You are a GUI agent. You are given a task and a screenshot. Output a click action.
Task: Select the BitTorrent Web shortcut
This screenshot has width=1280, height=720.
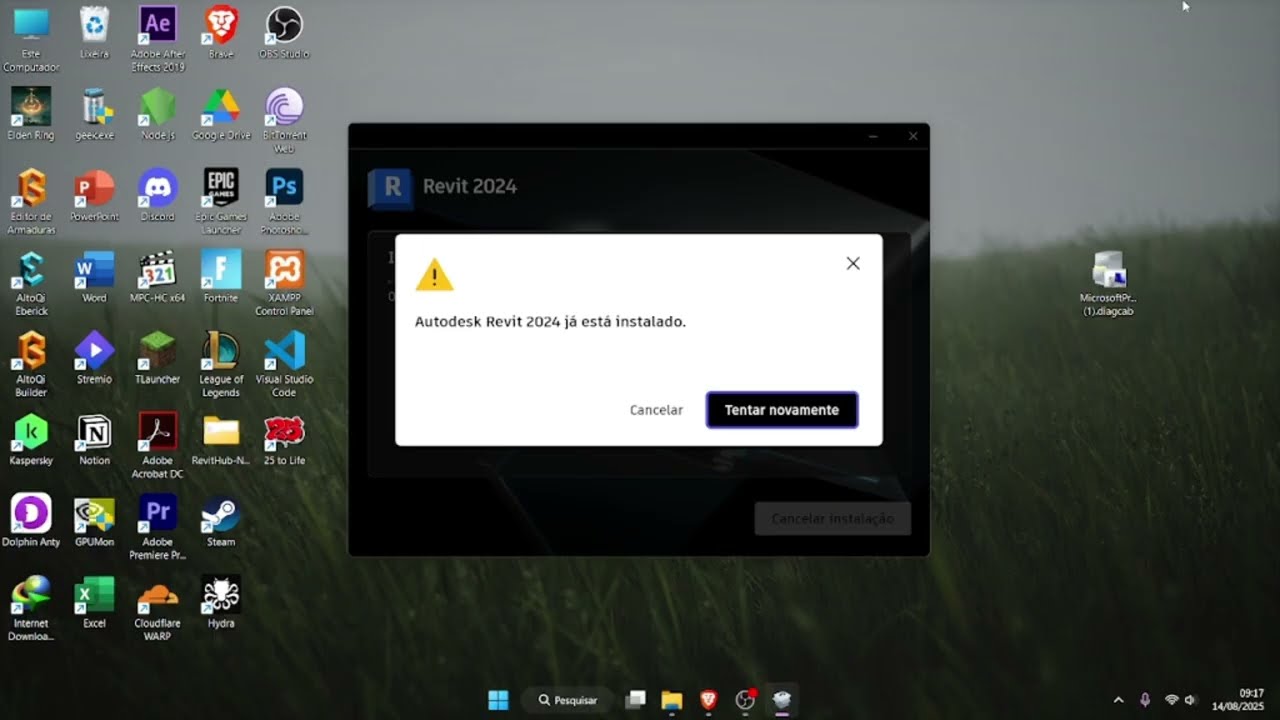coord(284,121)
